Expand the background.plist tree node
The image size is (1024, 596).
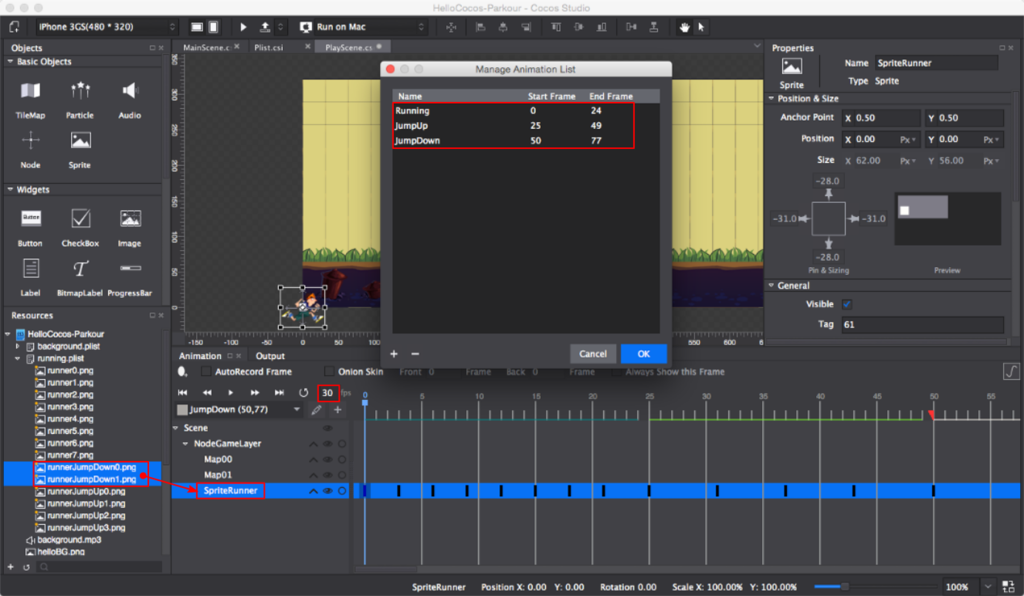18,346
